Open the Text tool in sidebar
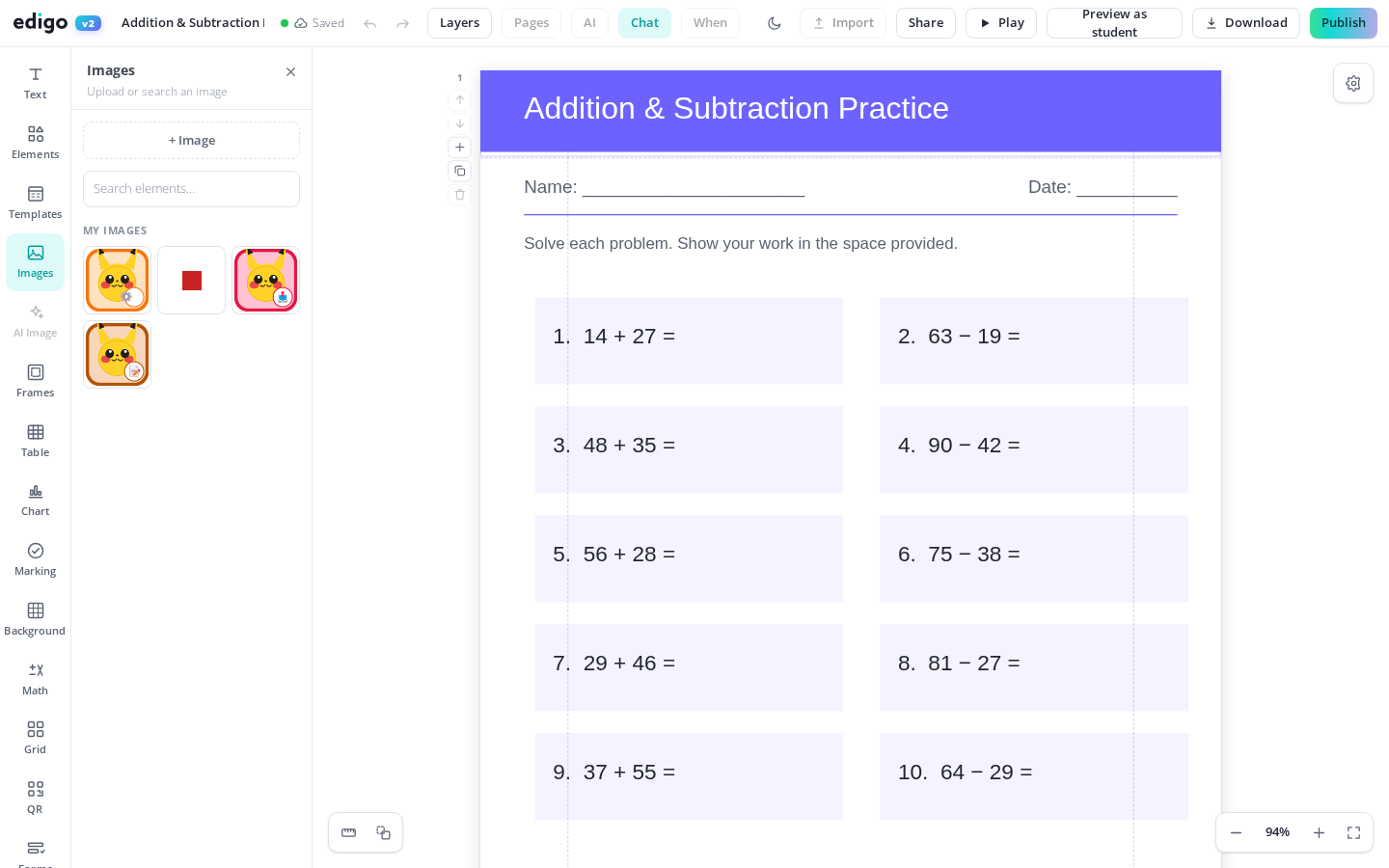Viewport: 1389px width, 868px height. (x=35, y=83)
